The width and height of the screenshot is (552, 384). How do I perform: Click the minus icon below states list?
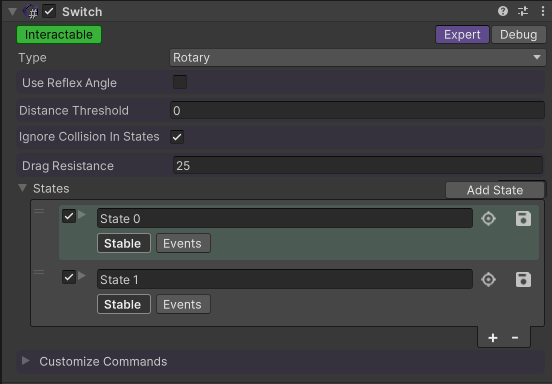pos(515,338)
